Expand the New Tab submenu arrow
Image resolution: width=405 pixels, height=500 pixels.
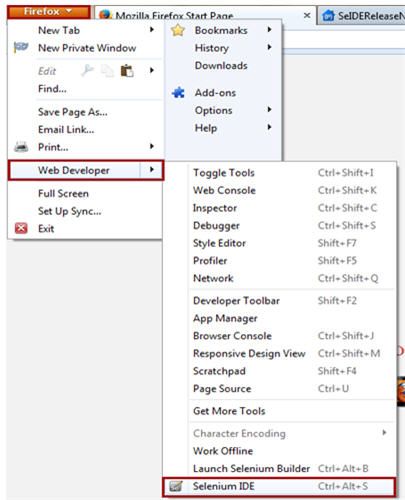click(x=152, y=30)
